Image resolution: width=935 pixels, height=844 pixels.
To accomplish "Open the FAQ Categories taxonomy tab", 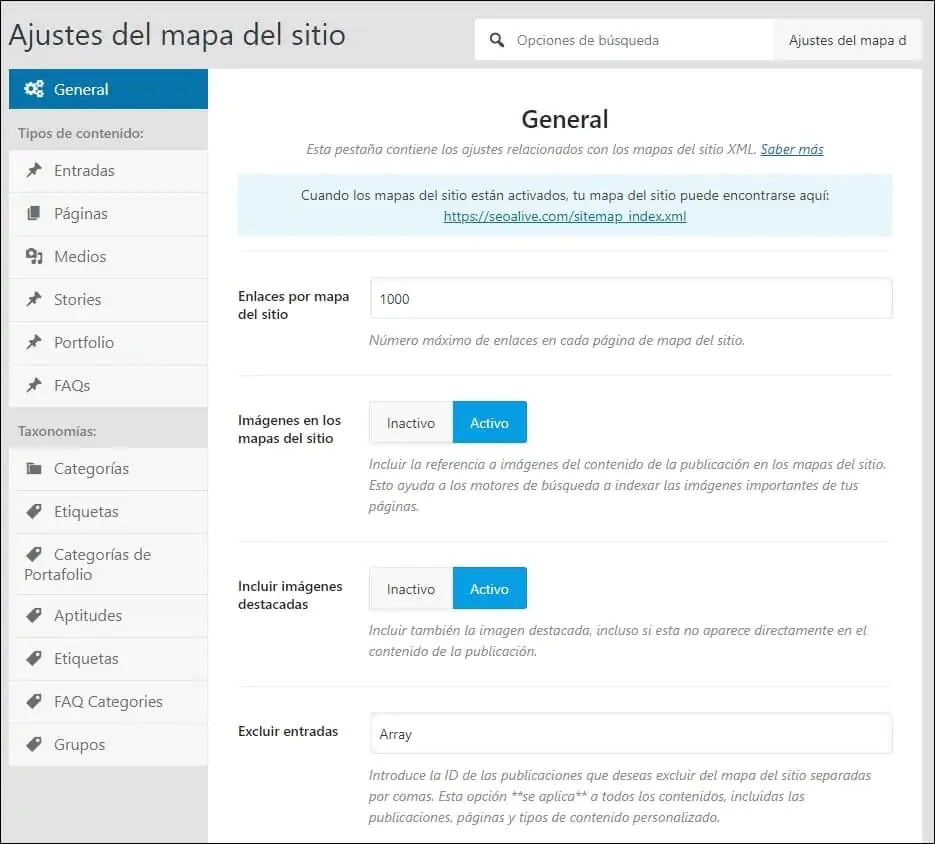I will point(108,701).
